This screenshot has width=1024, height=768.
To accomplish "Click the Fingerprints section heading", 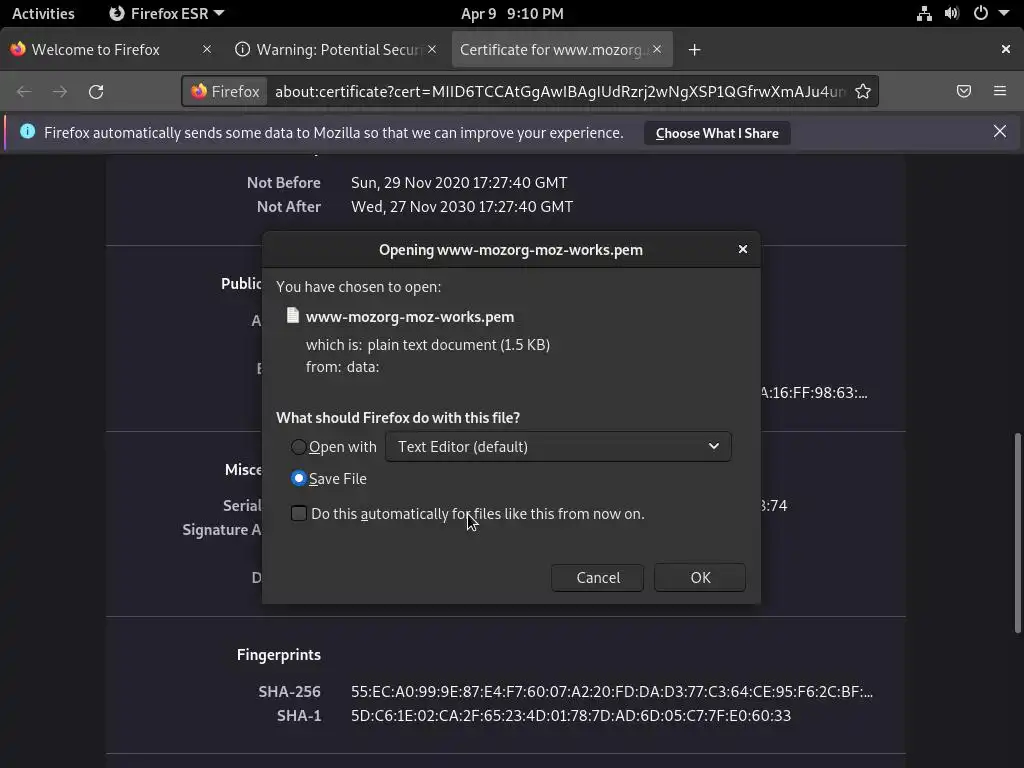I will (x=279, y=654).
